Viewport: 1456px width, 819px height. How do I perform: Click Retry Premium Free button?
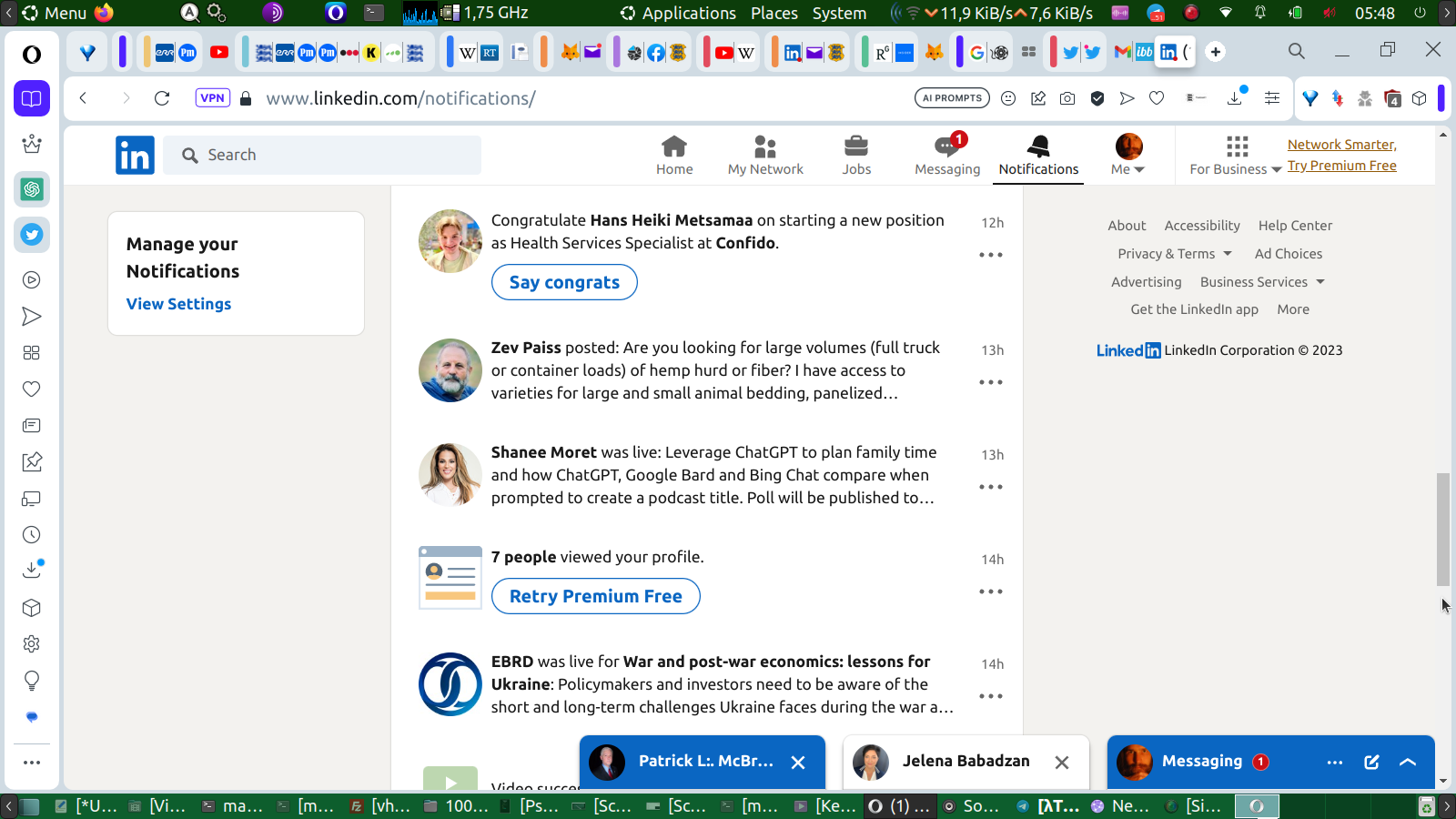tap(596, 596)
